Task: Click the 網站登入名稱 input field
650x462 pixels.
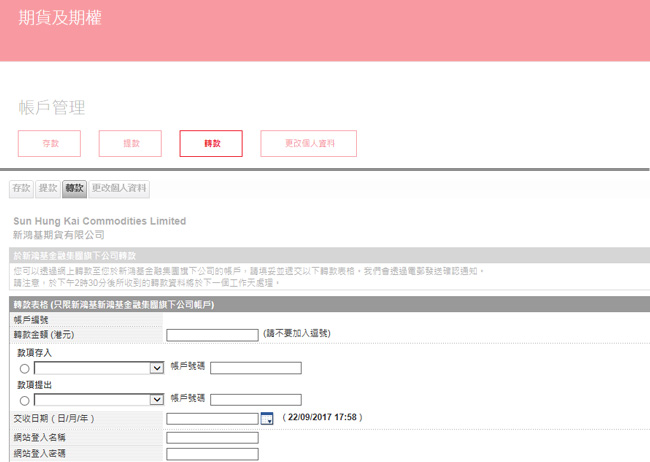Action: click(212, 438)
